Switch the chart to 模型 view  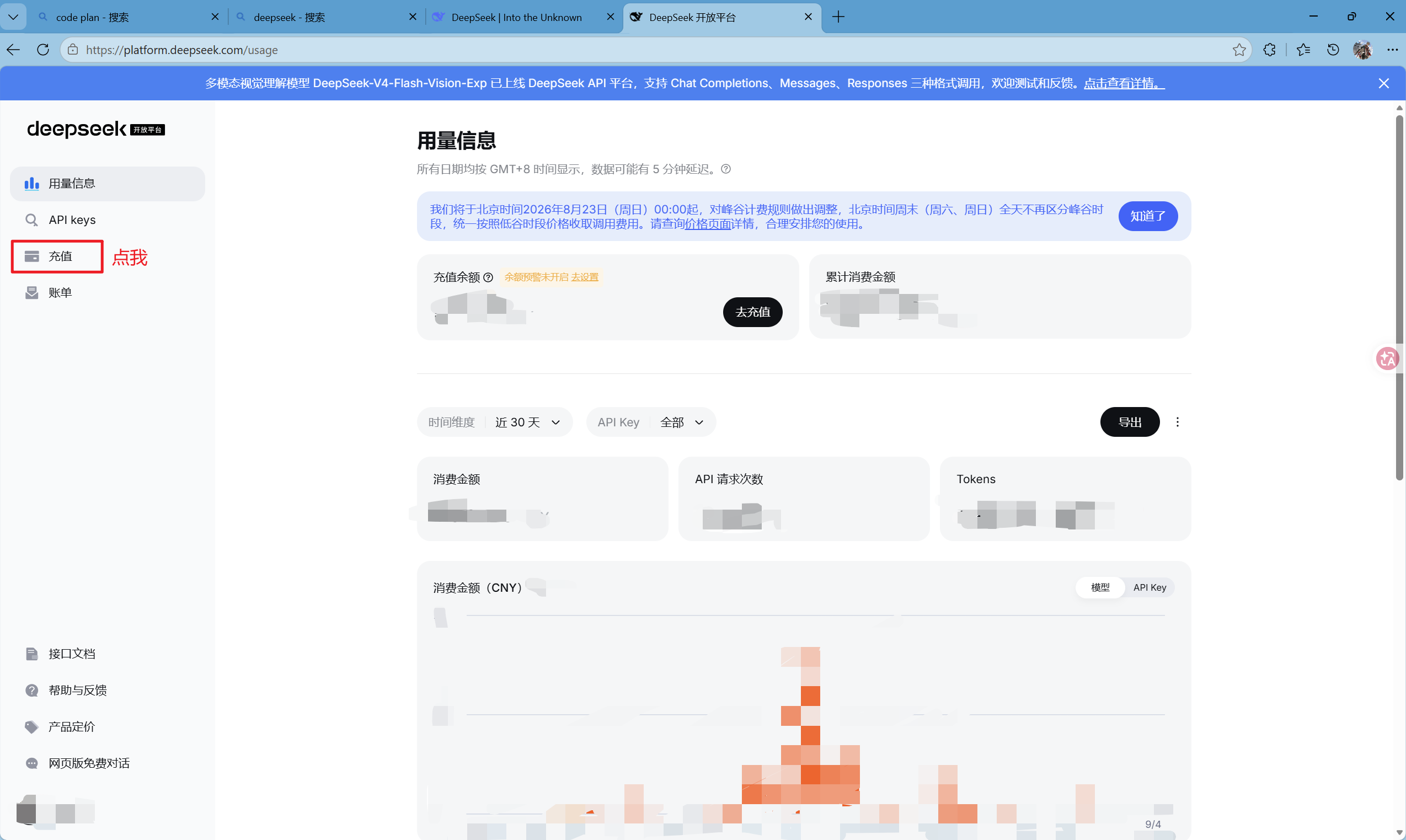pyautogui.click(x=1100, y=587)
